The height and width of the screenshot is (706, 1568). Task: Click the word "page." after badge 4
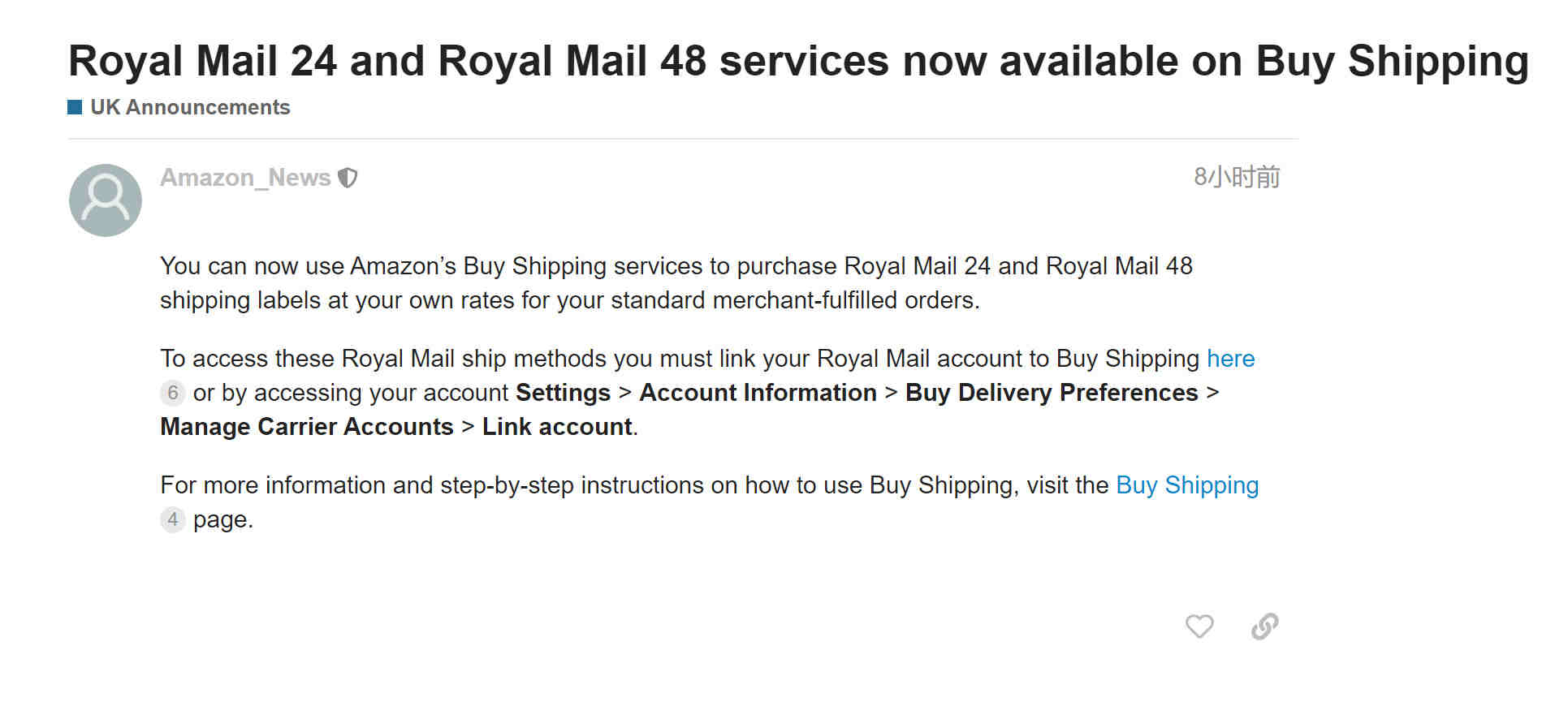[x=223, y=520]
